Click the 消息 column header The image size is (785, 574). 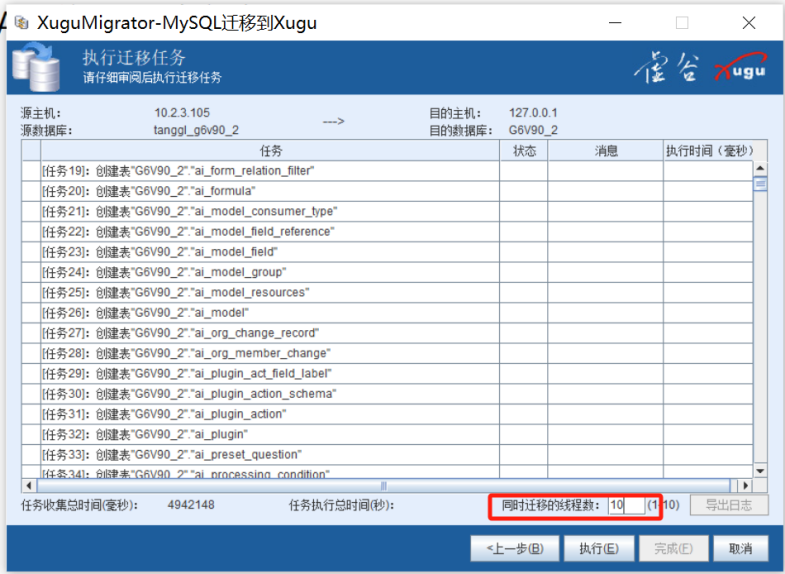(606, 151)
